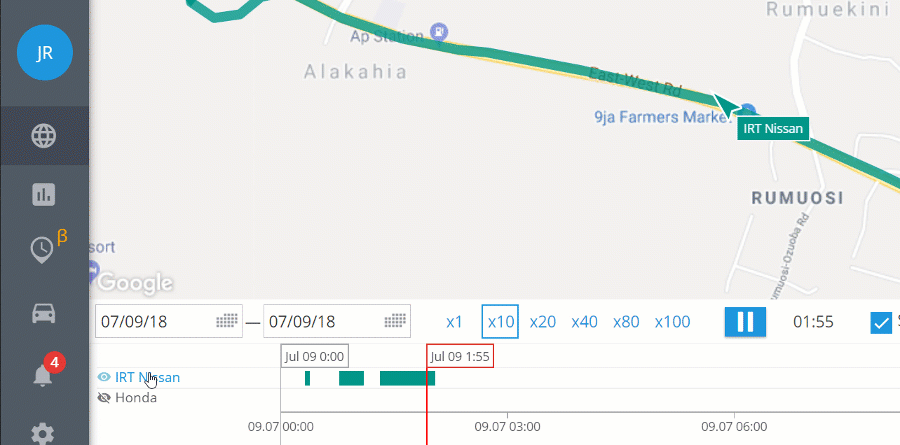Image resolution: width=900 pixels, height=445 pixels.
Task: Show the Honda track
Action: pyautogui.click(x=104, y=398)
